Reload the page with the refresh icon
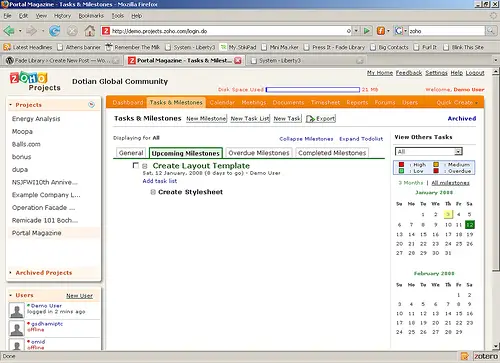This screenshot has width=500, height=363. (x=55, y=31)
